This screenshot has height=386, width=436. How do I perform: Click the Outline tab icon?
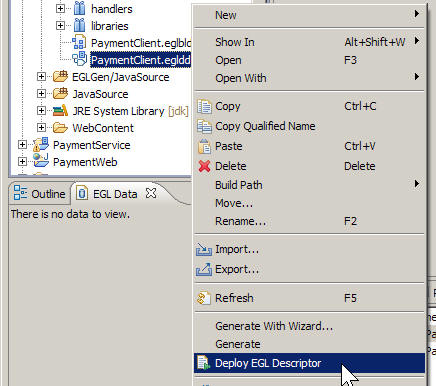pyautogui.click(x=20, y=193)
